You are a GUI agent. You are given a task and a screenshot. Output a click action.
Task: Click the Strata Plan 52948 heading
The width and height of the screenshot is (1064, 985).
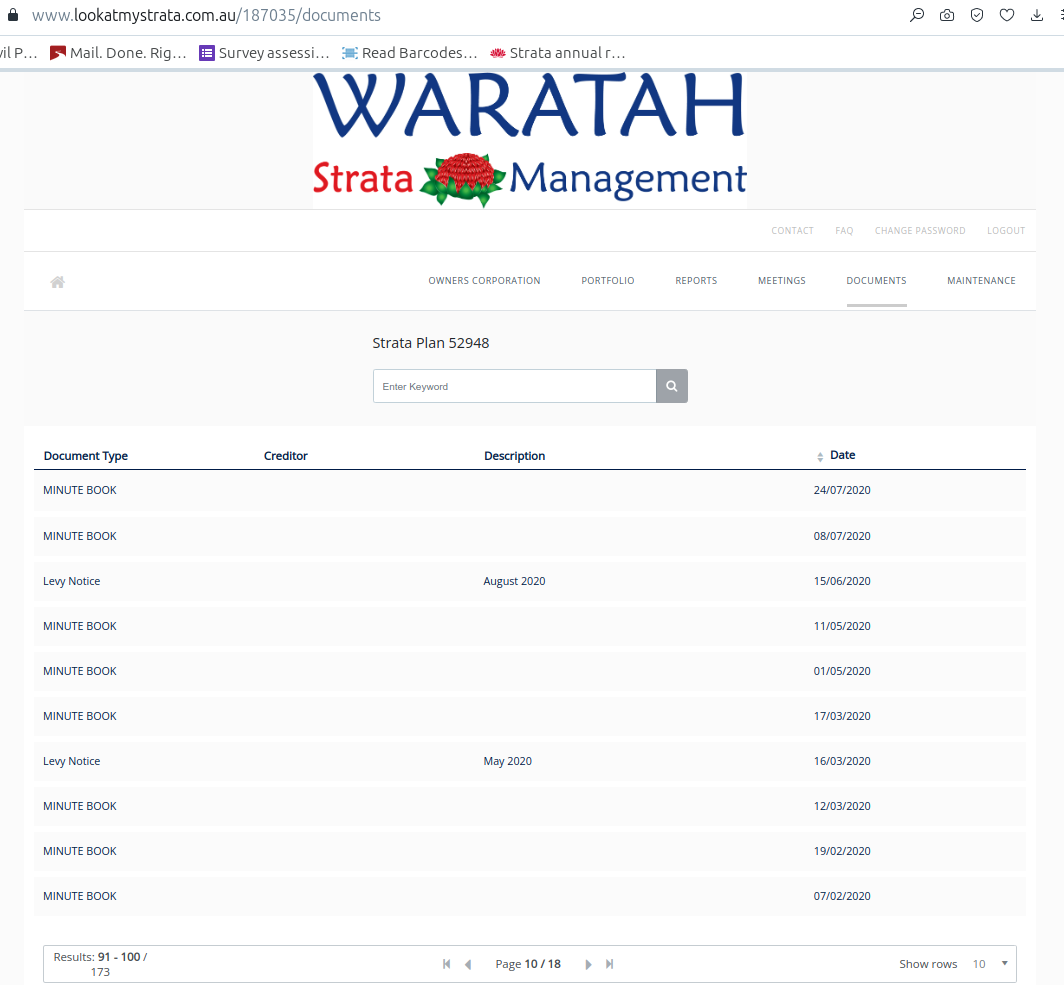point(431,343)
